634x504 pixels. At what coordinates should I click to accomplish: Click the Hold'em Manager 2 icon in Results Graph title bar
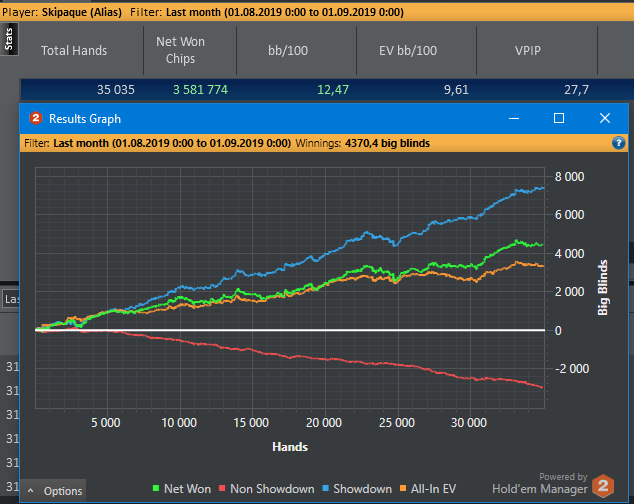pos(36,118)
